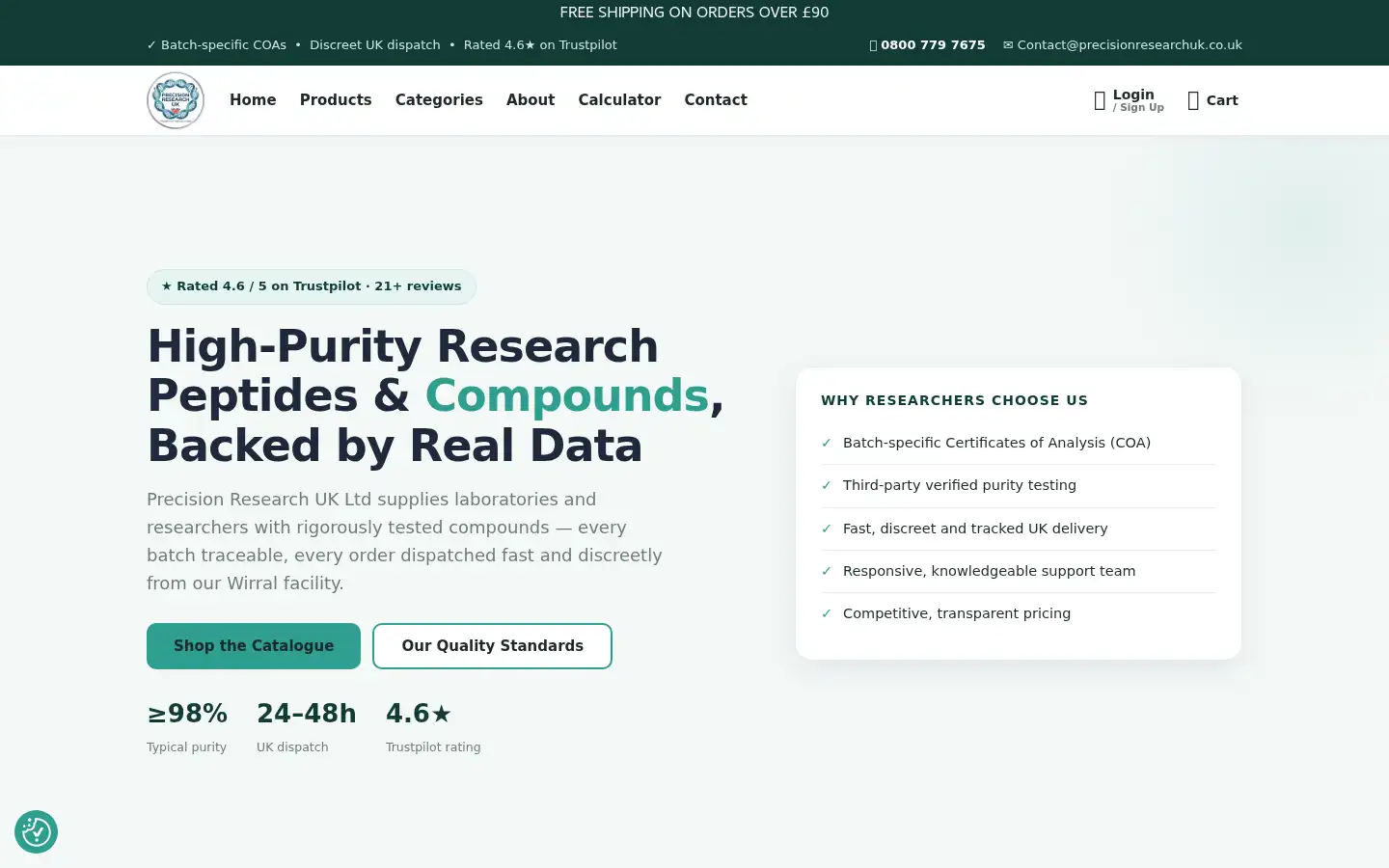Image resolution: width=1389 pixels, height=868 pixels.
Task: Click 'Discreet UK dispatch' in top bar
Action: pyautogui.click(x=374, y=45)
